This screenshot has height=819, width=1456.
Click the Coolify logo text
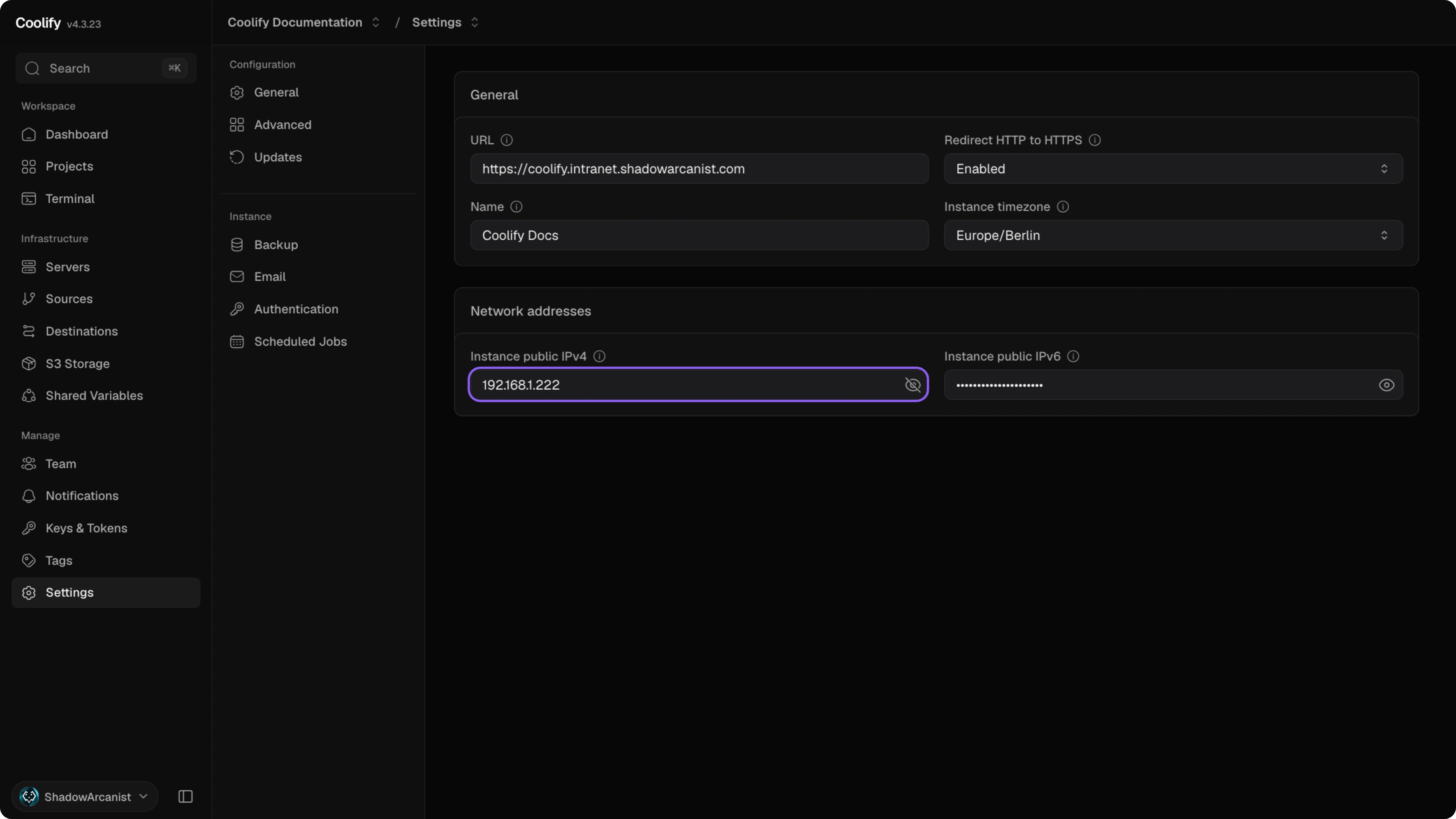click(38, 23)
